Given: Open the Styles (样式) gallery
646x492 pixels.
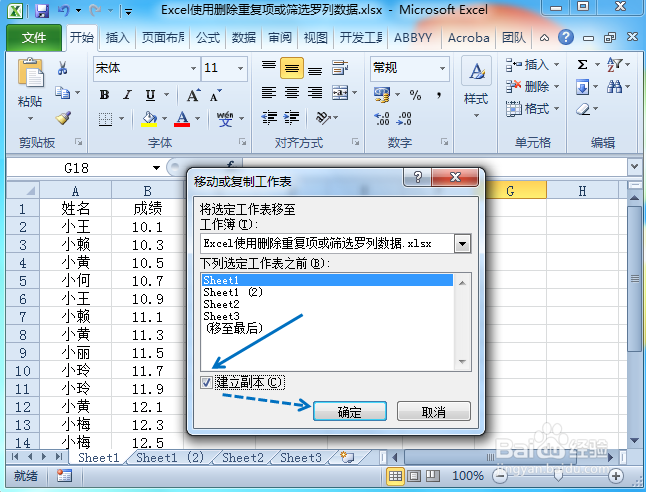Looking at the screenshot, I should pyautogui.click(x=476, y=88).
